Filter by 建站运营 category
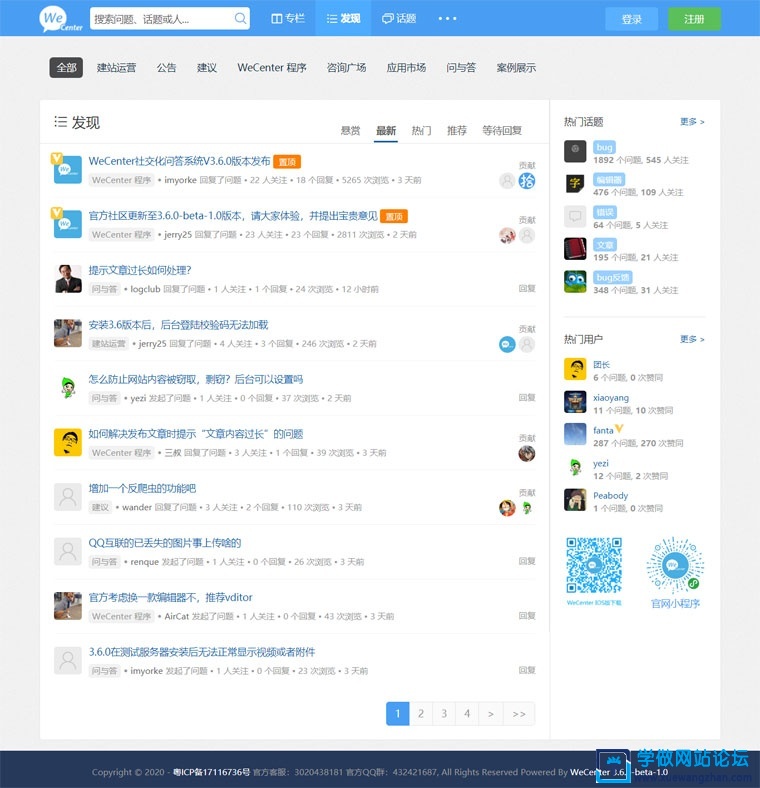This screenshot has width=760, height=788. pos(116,68)
